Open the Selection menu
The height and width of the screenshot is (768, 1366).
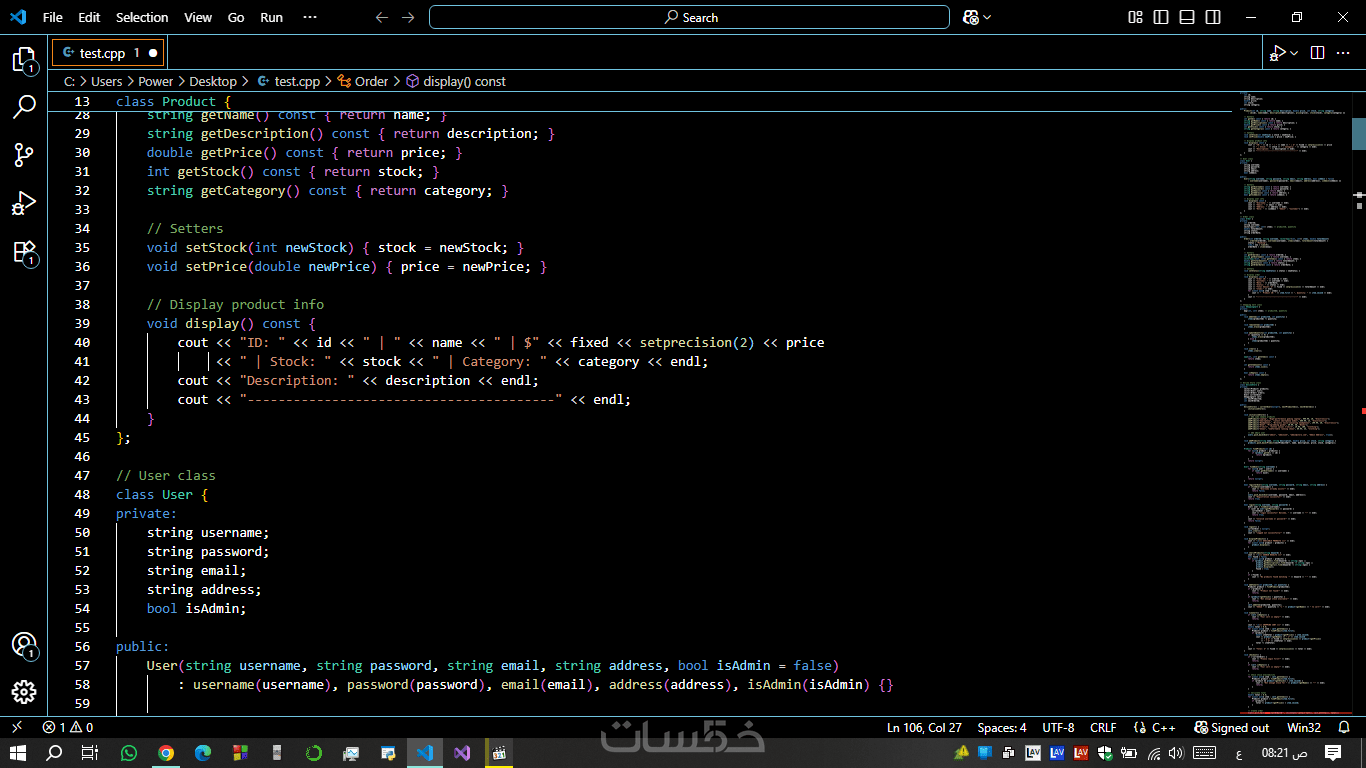(x=142, y=17)
